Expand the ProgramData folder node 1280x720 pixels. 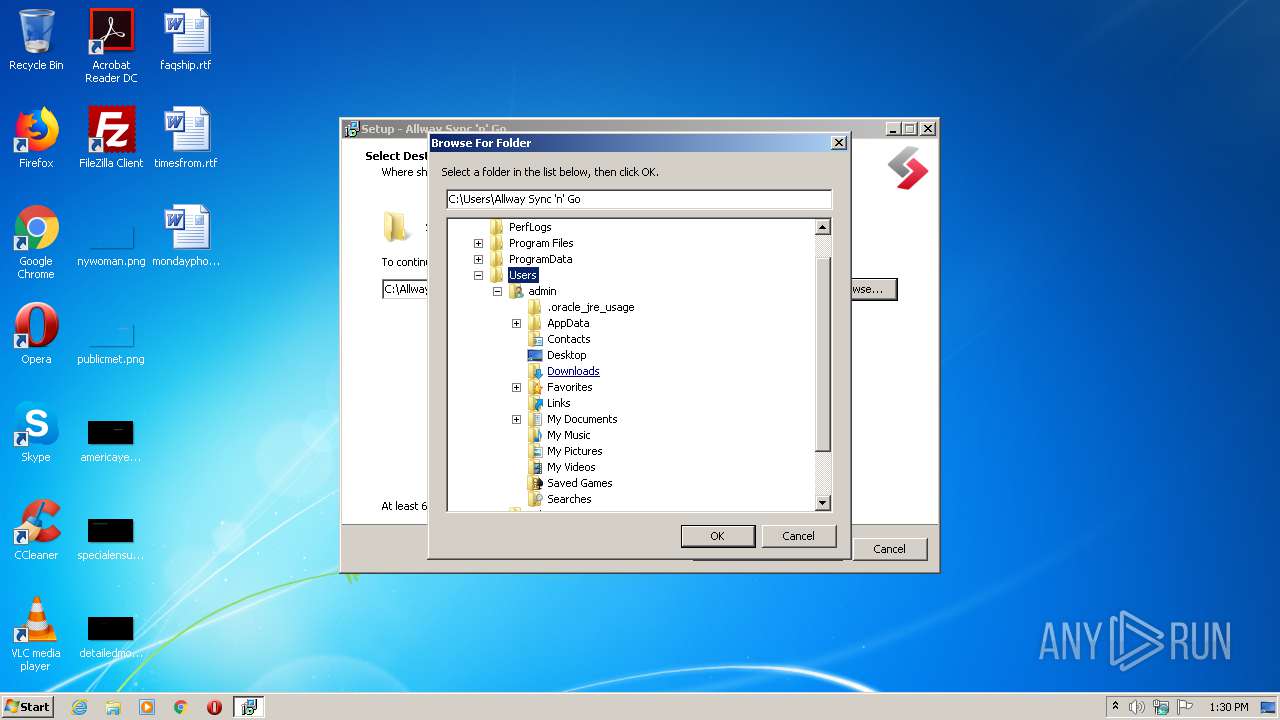(x=478, y=259)
